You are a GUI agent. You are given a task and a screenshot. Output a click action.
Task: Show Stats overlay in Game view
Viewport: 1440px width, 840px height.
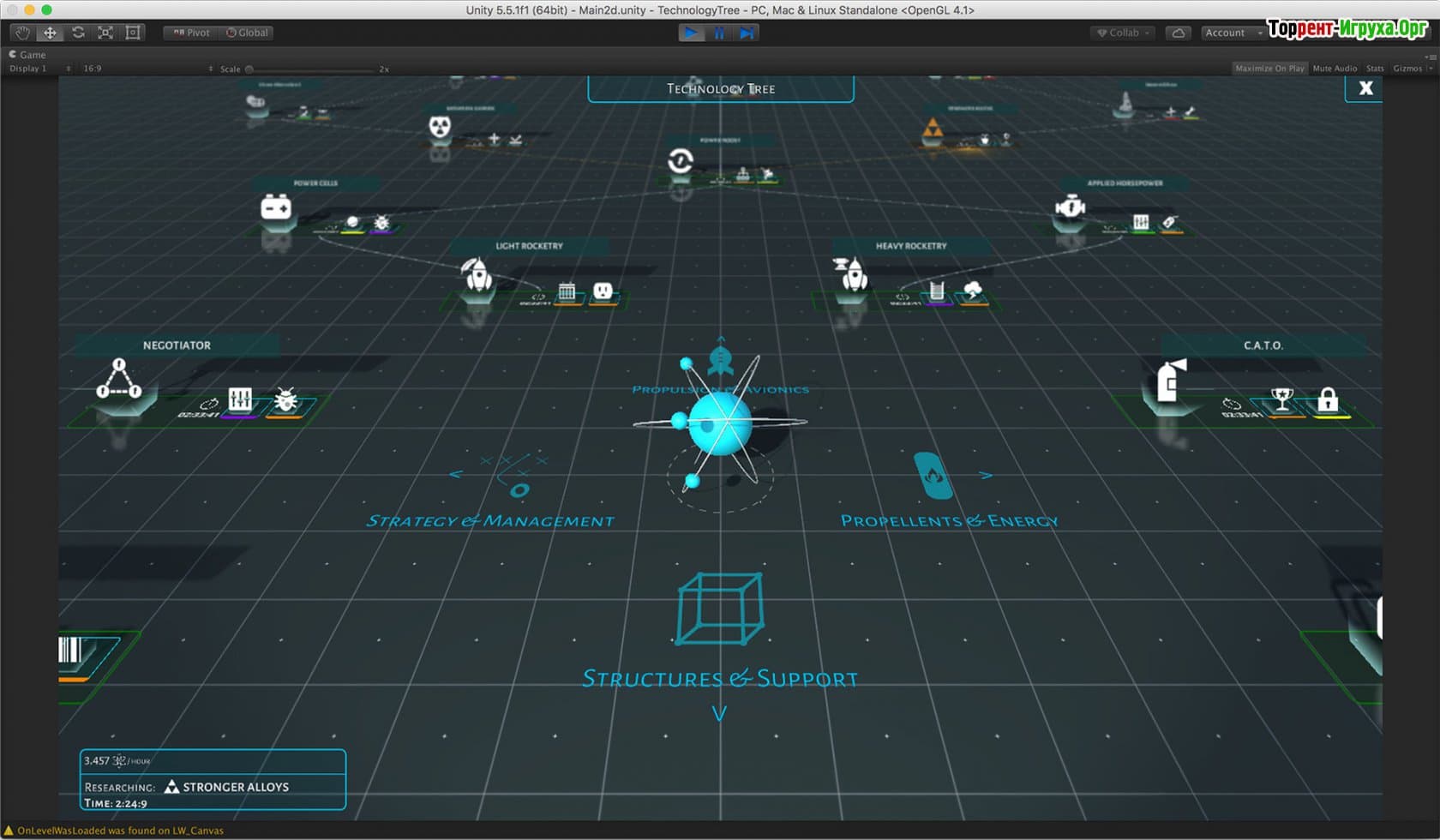(1375, 69)
